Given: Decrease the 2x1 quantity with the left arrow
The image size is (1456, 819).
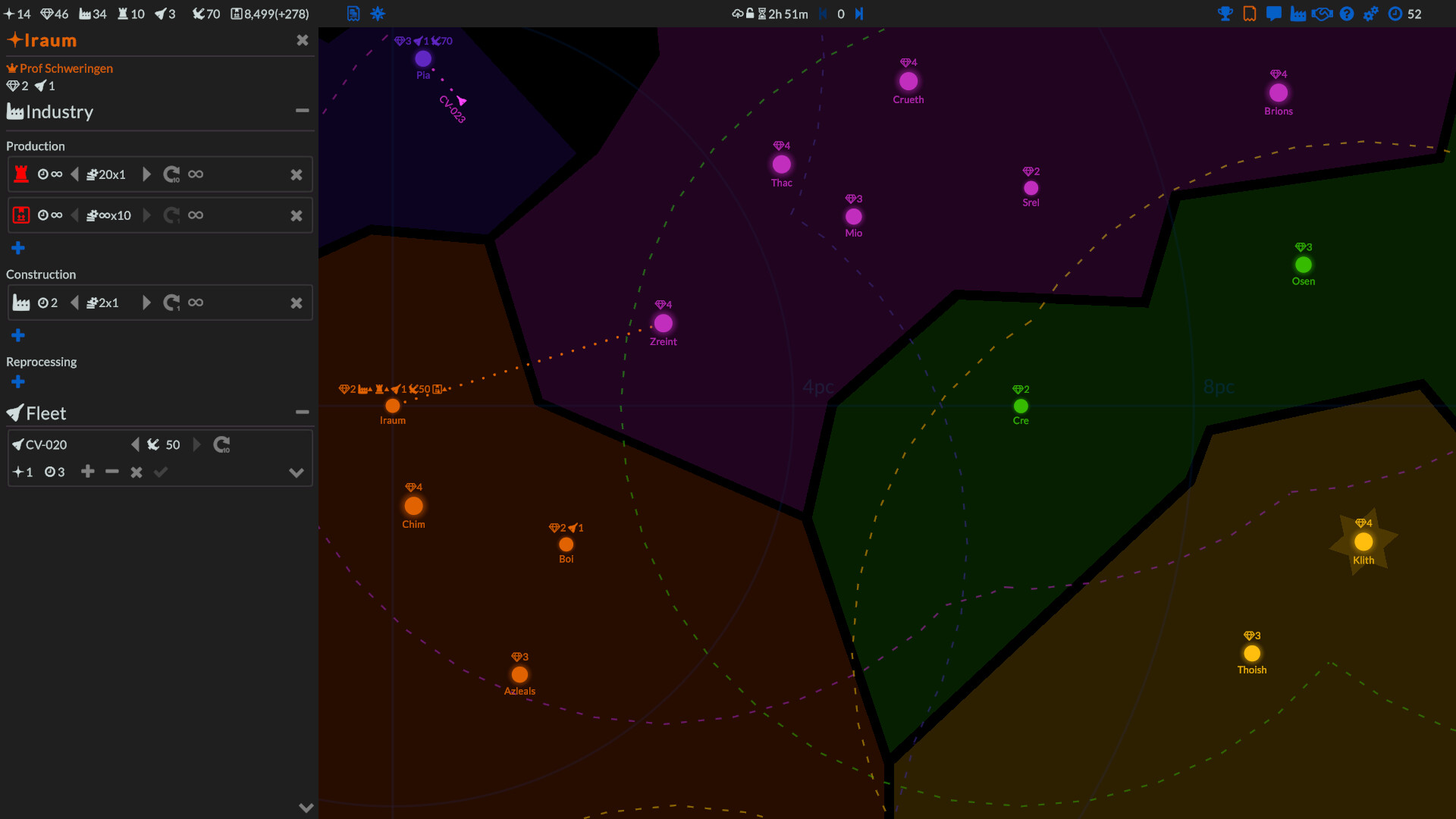Looking at the screenshot, I should tap(75, 303).
